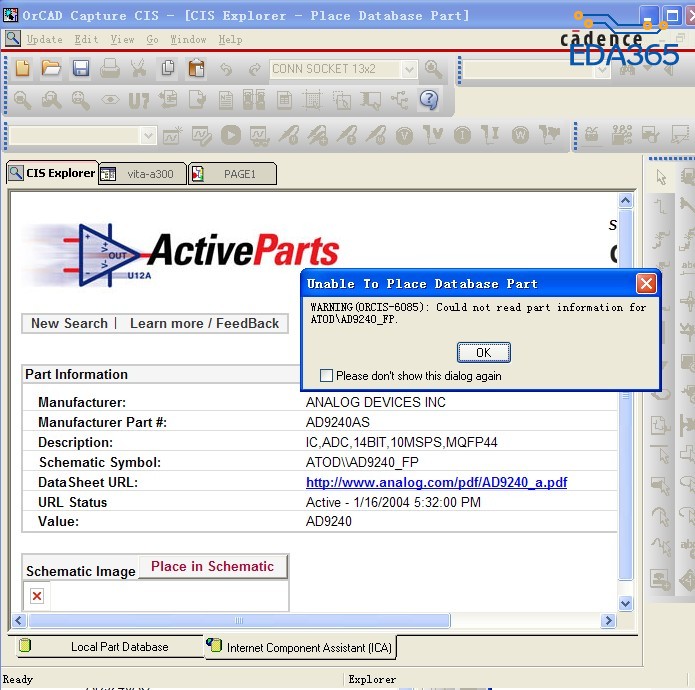Click the Part Information section header
The width and height of the screenshot is (695, 690).
[x=76, y=374]
